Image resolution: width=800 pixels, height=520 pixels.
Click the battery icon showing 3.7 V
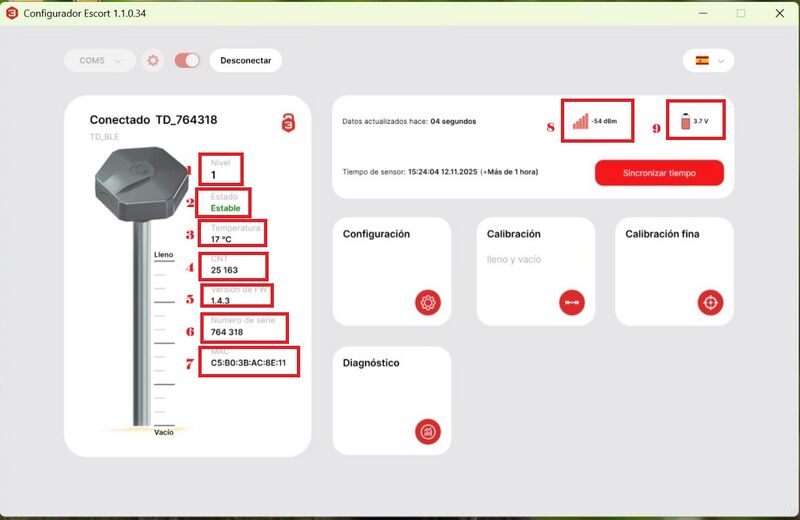(x=685, y=121)
